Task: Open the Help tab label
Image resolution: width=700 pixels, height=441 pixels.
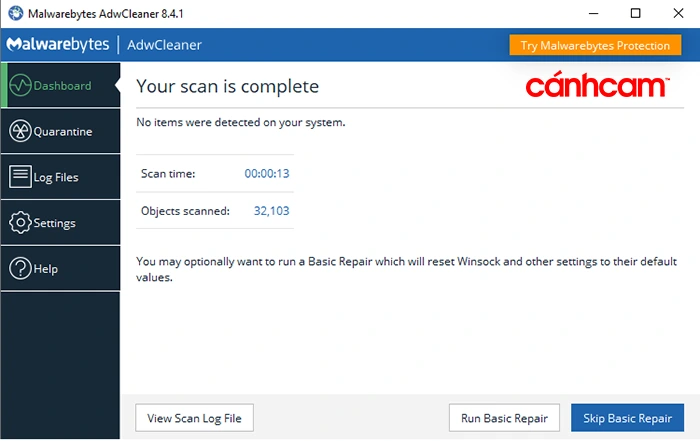Action: coord(46,269)
